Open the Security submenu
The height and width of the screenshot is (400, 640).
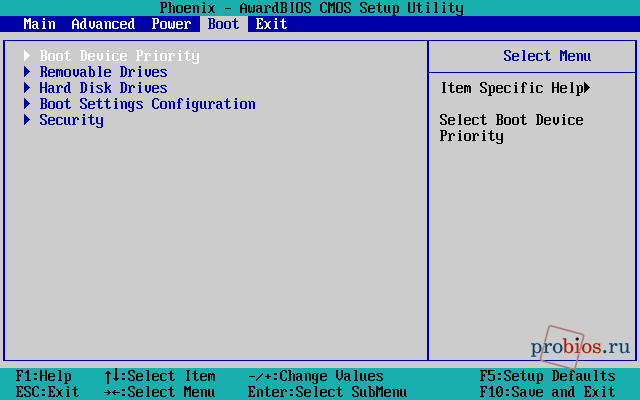pyautogui.click(x=71, y=120)
